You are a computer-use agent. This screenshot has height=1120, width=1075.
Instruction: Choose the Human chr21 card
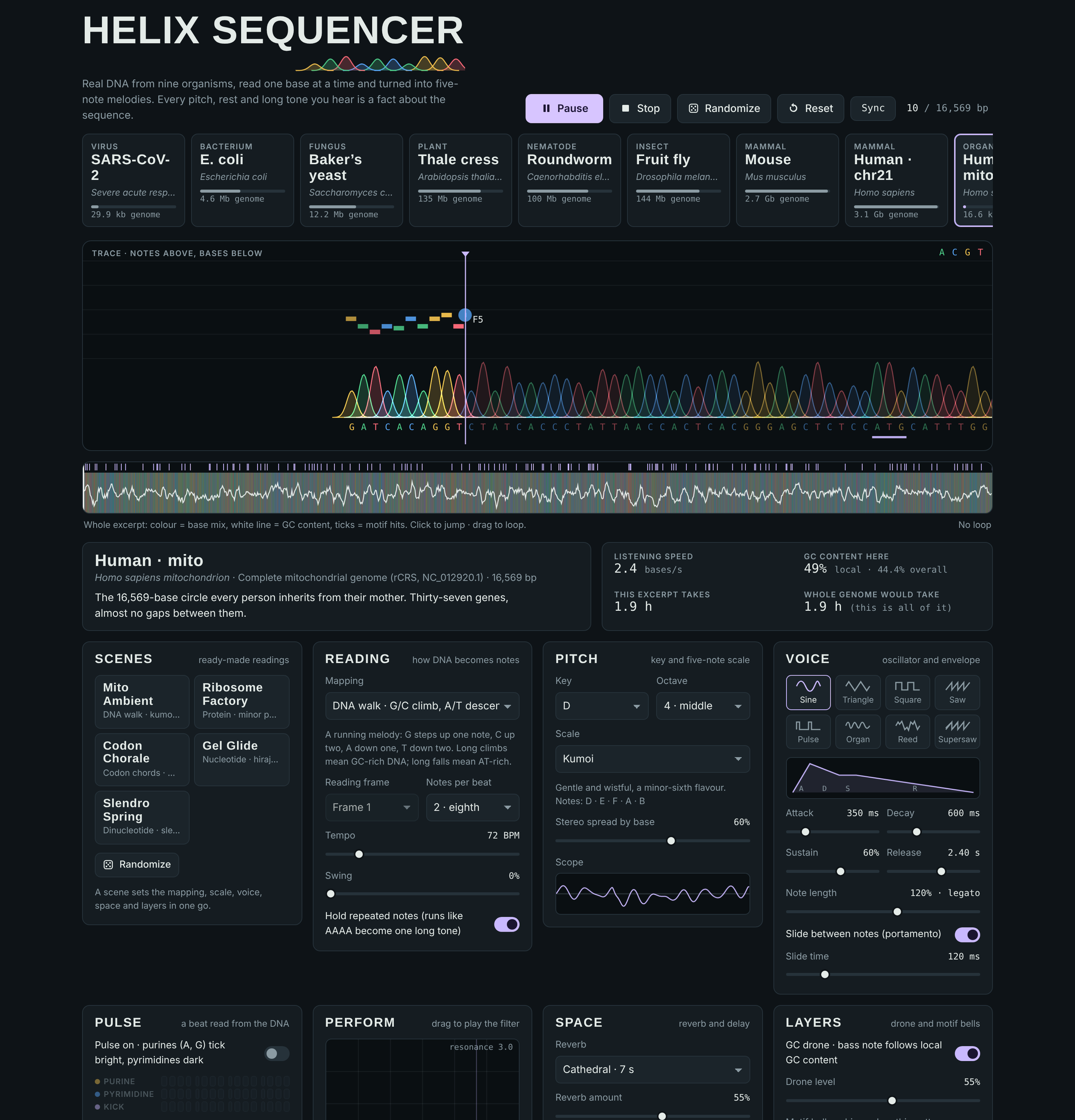896,181
